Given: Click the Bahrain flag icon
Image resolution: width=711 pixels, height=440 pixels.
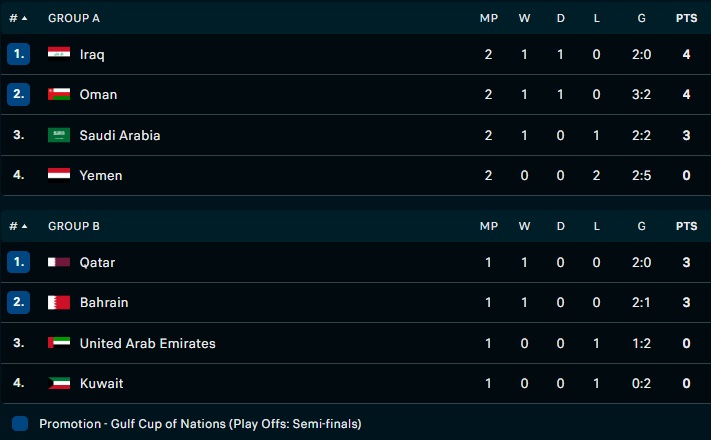Looking at the screenshot, I should coord(59,302).
